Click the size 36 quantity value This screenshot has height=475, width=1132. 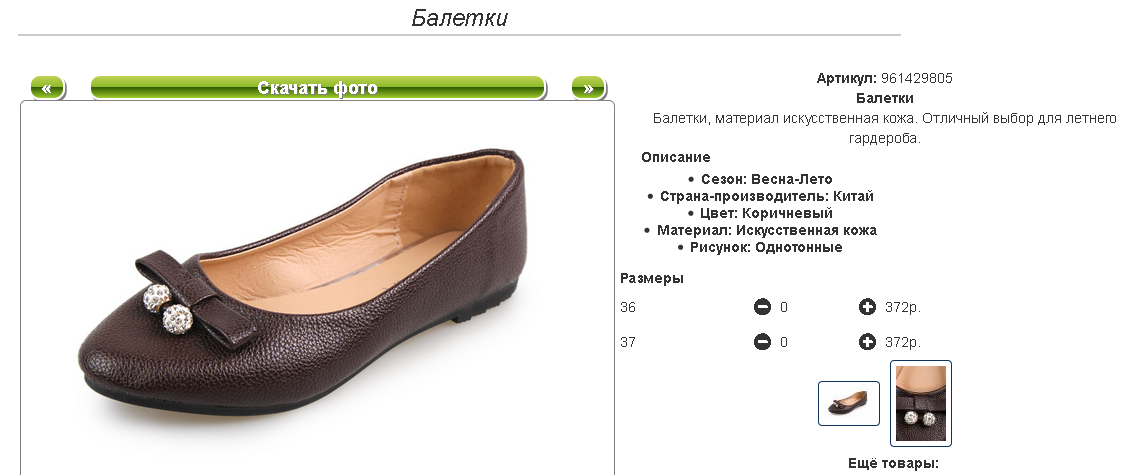[784, 308]
